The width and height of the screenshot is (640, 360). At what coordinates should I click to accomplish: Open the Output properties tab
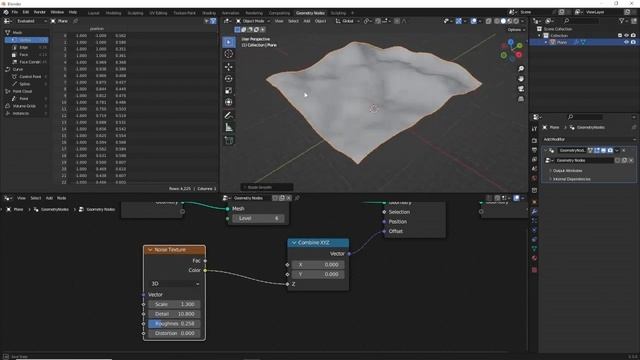534,150
